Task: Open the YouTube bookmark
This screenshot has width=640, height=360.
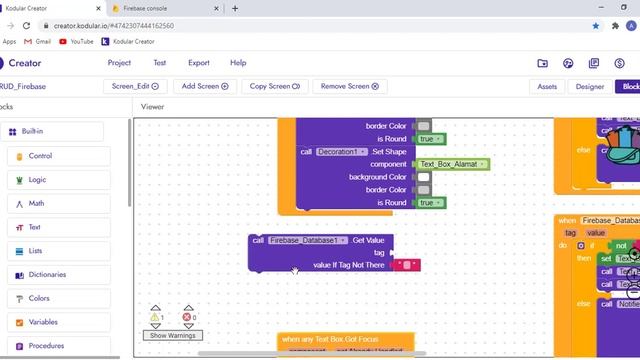Action: tap(76, 42)
